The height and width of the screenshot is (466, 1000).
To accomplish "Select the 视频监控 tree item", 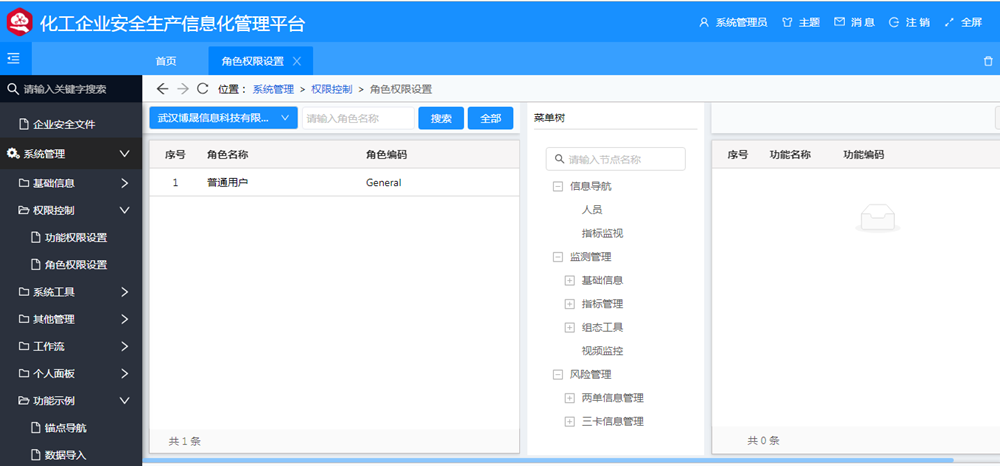I will pyautogui.click(x=602, y=351).
